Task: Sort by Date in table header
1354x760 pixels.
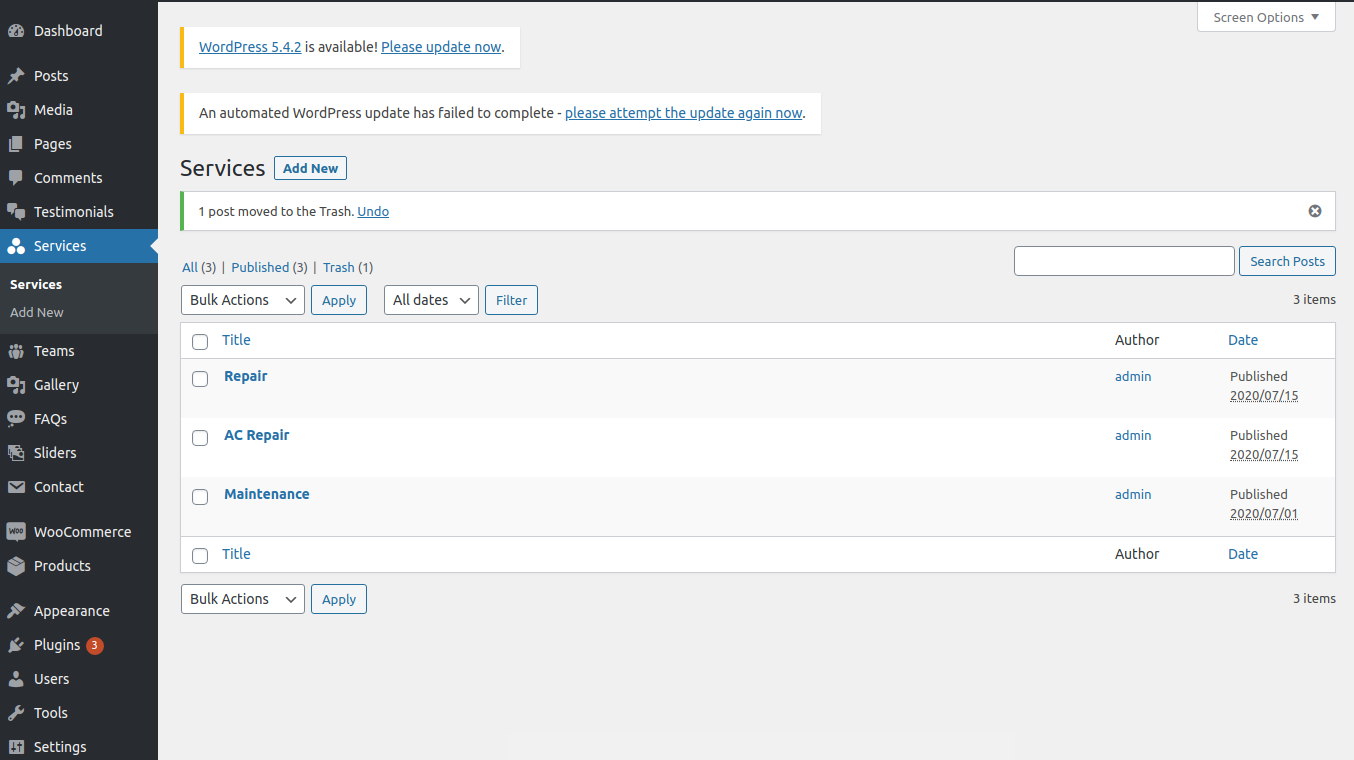Action: (x=1243, y=340)
